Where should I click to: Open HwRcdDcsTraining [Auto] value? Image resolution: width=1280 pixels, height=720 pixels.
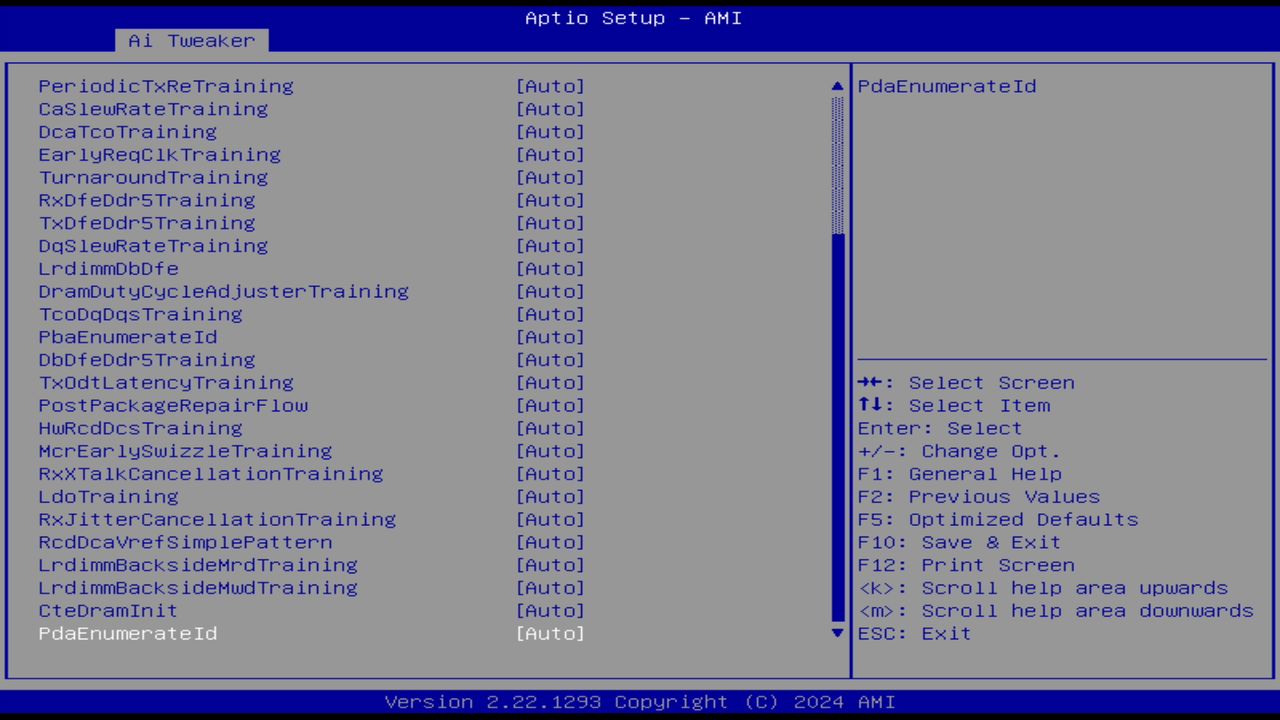click(x=550, y=429)
